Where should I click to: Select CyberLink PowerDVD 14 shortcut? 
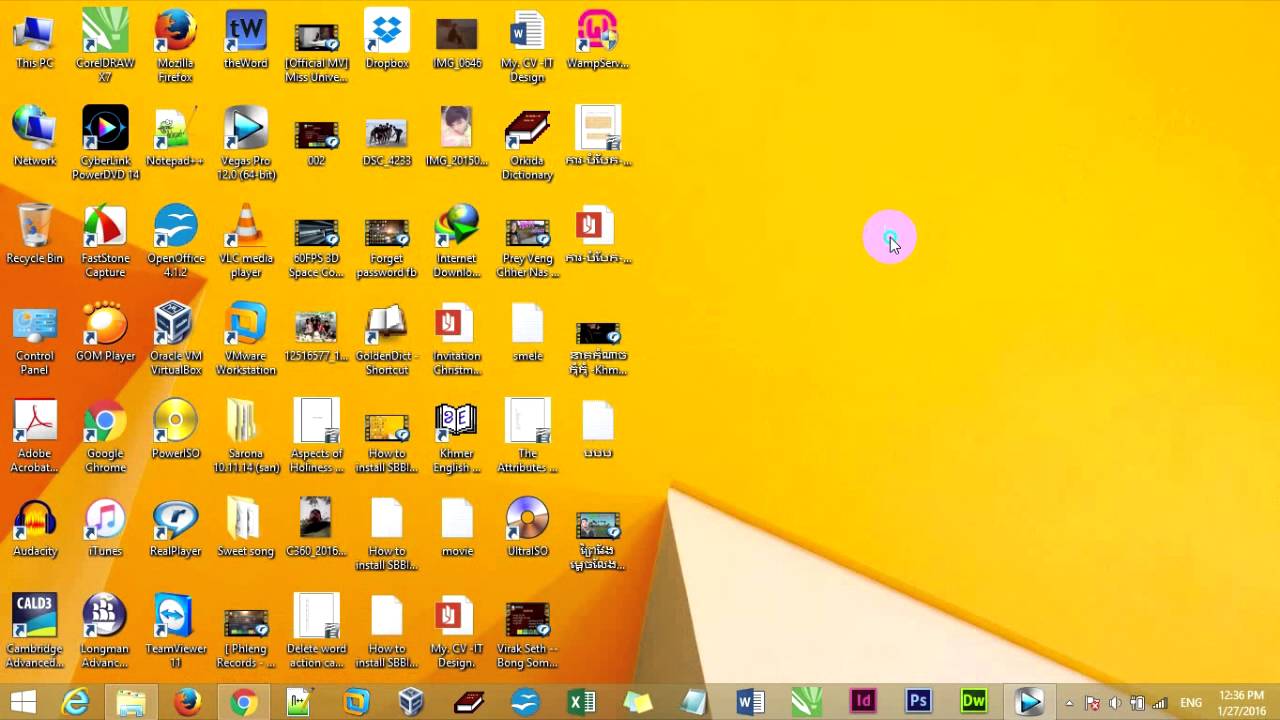coord(105,144)
